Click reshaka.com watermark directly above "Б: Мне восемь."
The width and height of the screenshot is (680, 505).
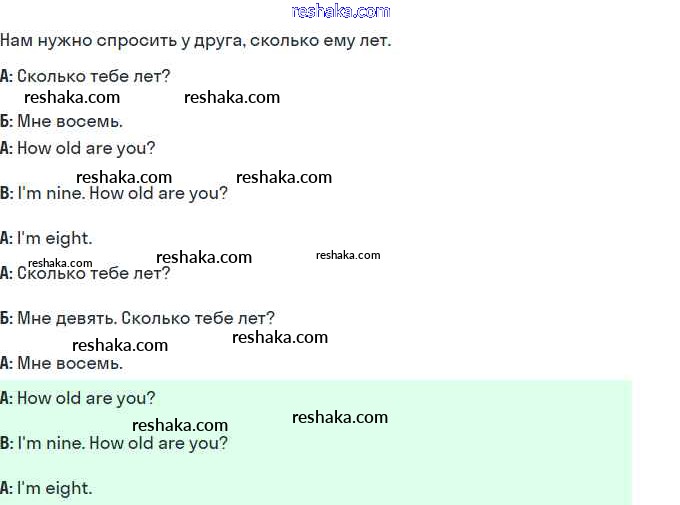72,98
